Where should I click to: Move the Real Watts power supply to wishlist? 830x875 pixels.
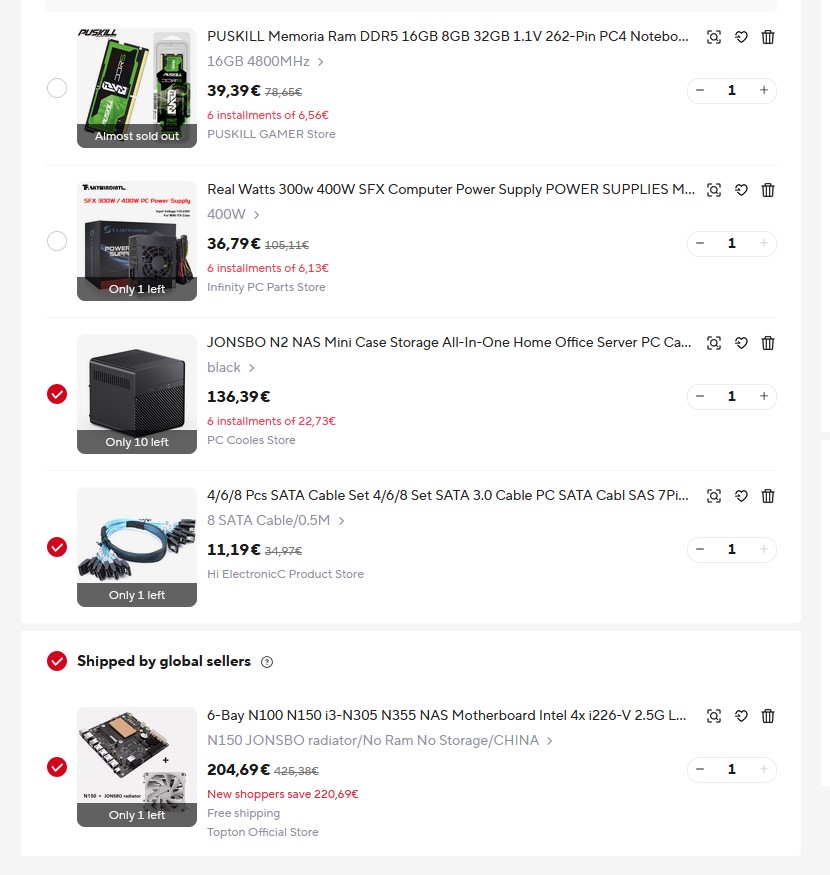[x=741, y=190]
